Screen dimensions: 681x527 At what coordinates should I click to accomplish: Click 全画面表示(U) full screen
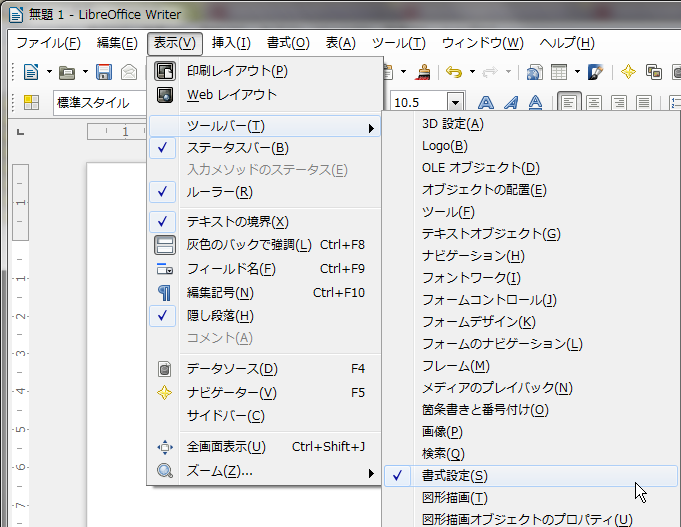(265, 447)
